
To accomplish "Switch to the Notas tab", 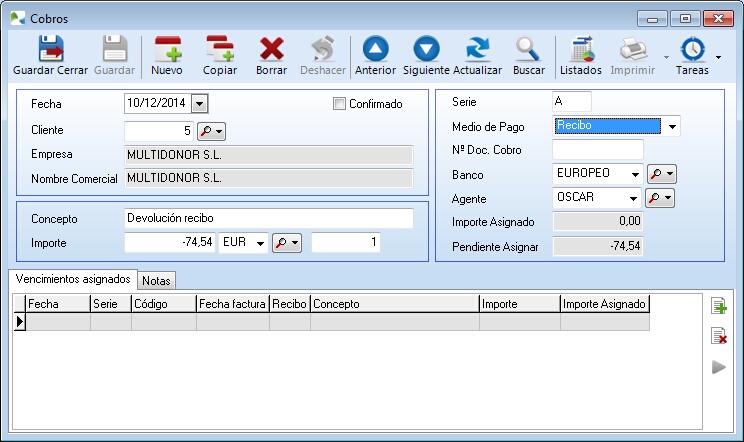I will pos(156,281).
